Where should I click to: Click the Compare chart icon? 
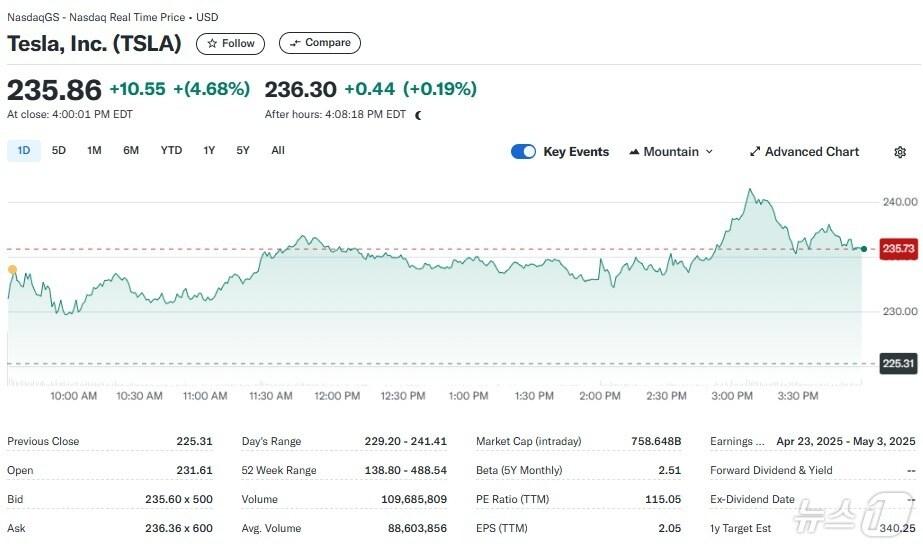click(x=295, y=43)
